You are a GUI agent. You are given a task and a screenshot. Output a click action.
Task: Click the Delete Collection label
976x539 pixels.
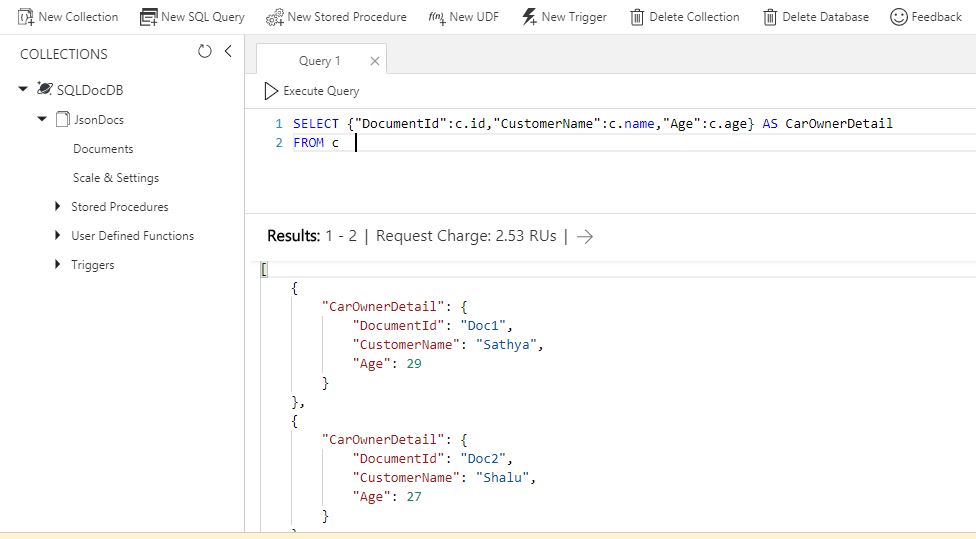click(695, 17)
